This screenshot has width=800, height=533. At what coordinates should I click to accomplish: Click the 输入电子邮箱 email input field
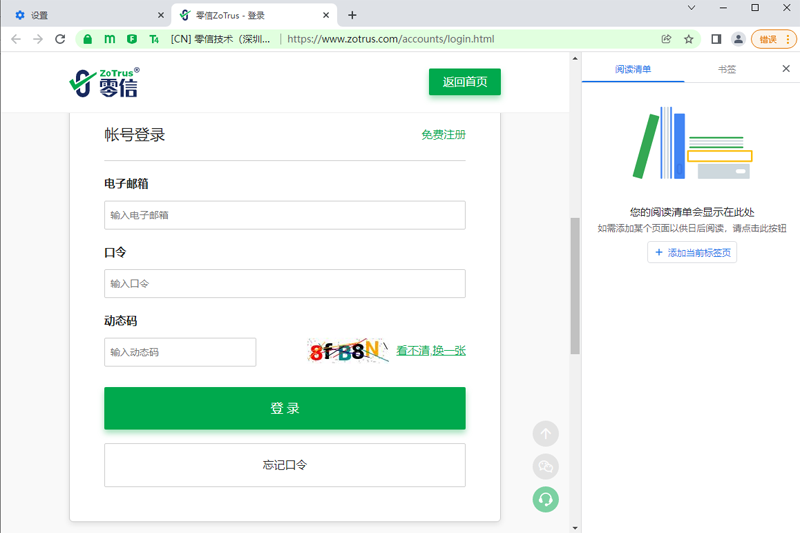pyautogui.click(x=284, y=215)
